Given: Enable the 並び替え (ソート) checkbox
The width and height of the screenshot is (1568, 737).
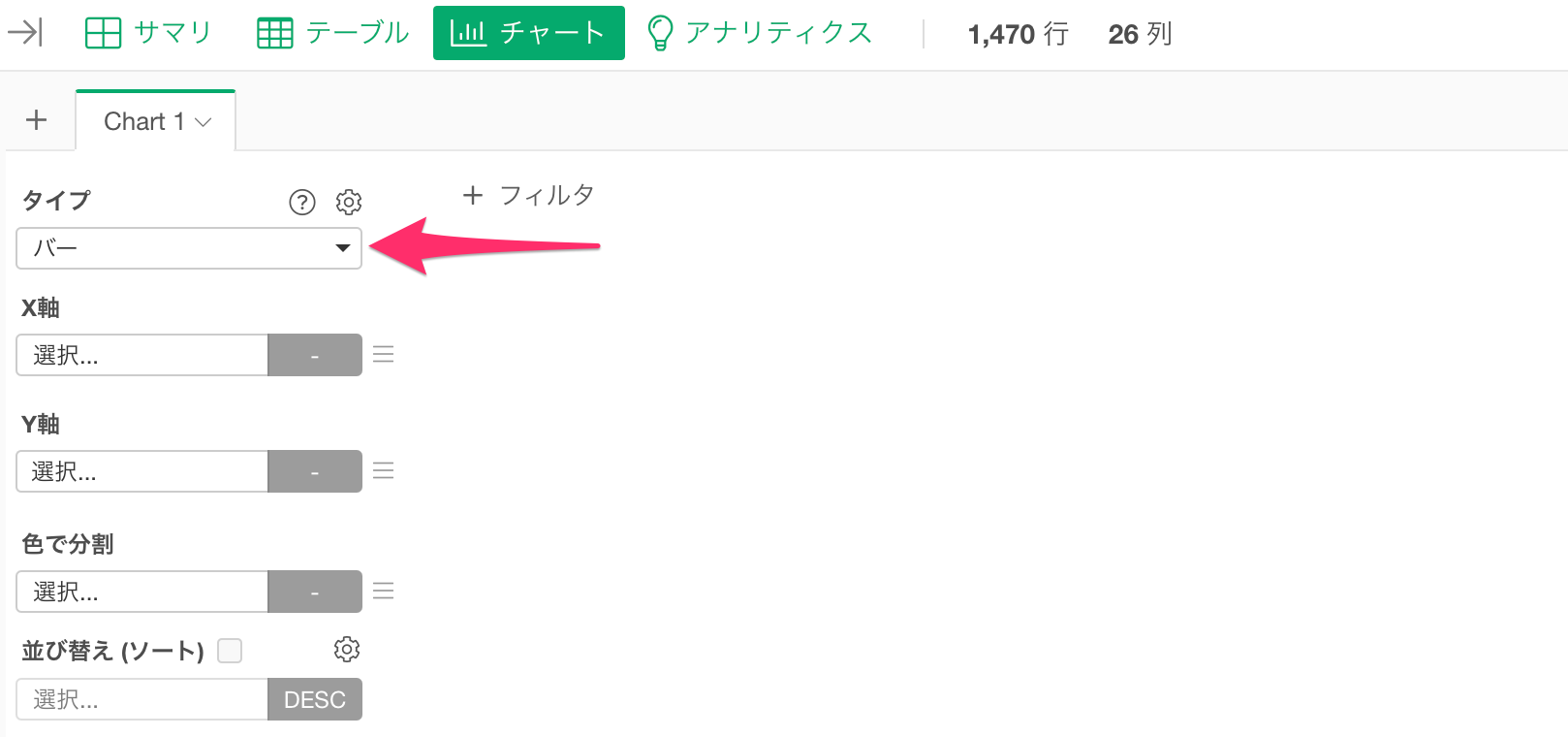Looking at the screenshot, I should pyautogui.click(x=230, y=651).
